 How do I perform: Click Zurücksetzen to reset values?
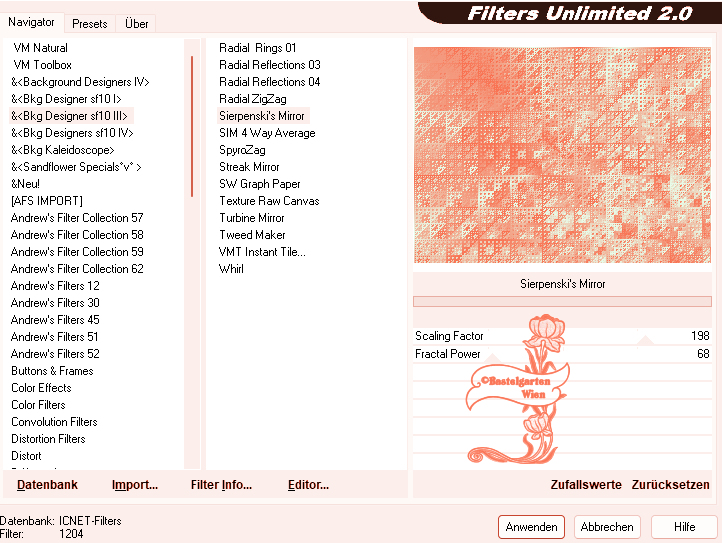click(x=670, y=485)
